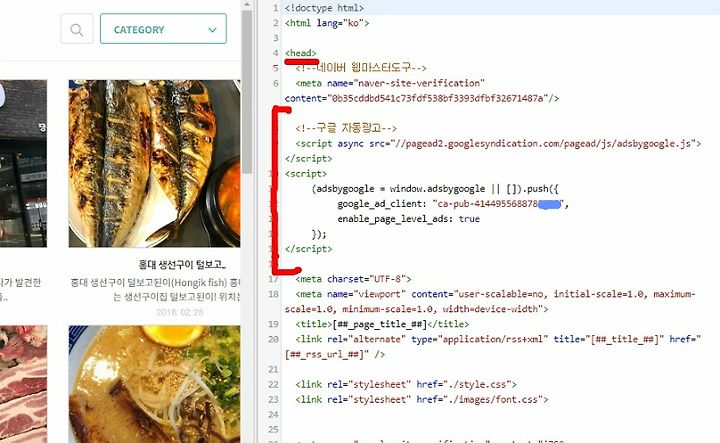
Task: Click the 'google_ad_client' code line
Action: click(x=453, y=204)
